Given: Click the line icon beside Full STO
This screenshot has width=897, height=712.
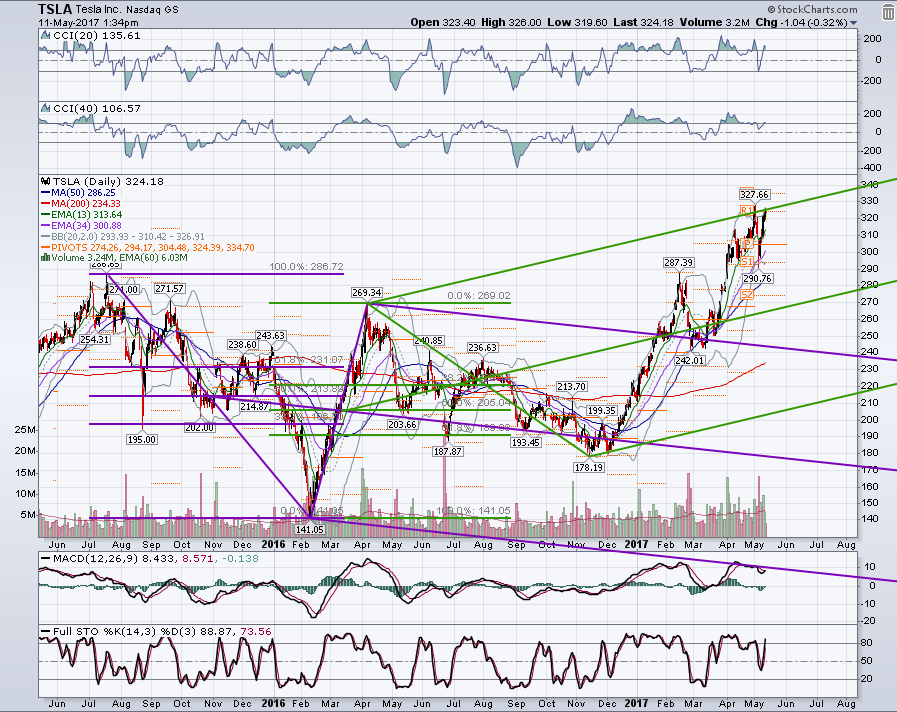Looking at the screenshot, I should pos(46,631).
